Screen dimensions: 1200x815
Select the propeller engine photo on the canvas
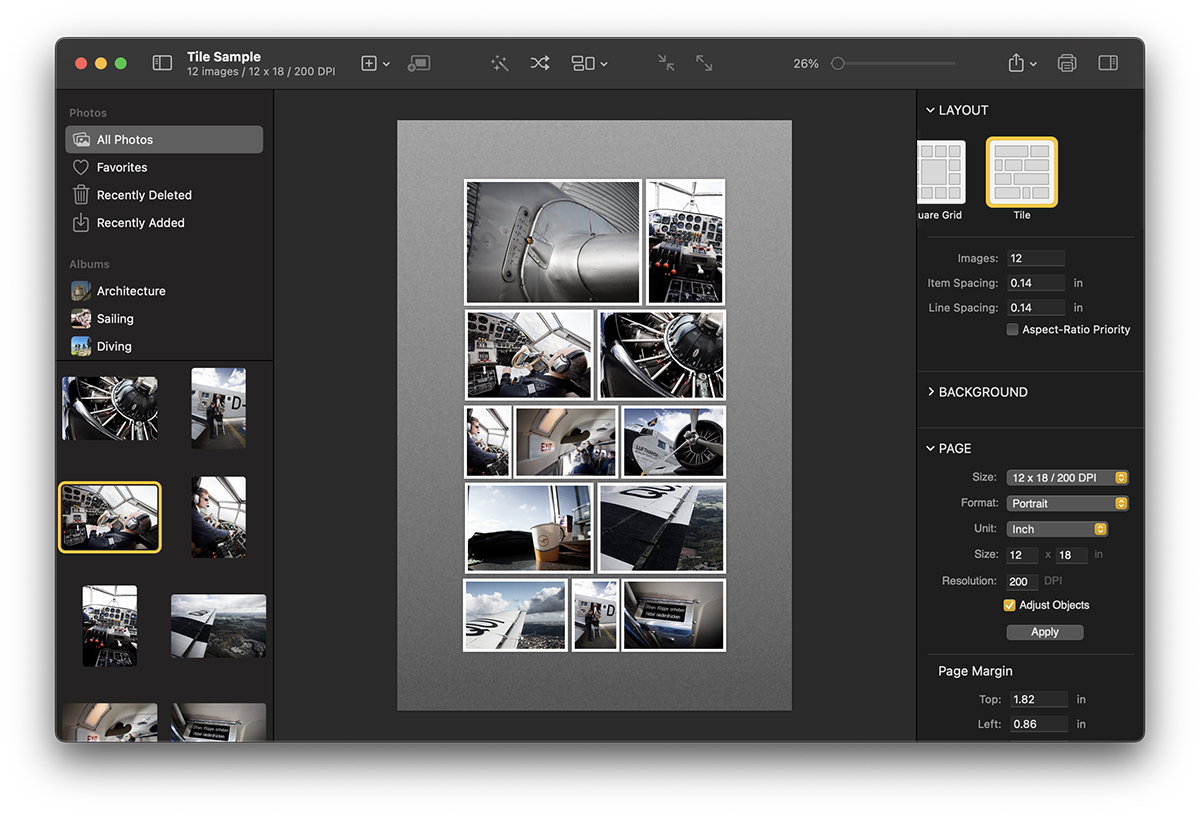[674, 442]
